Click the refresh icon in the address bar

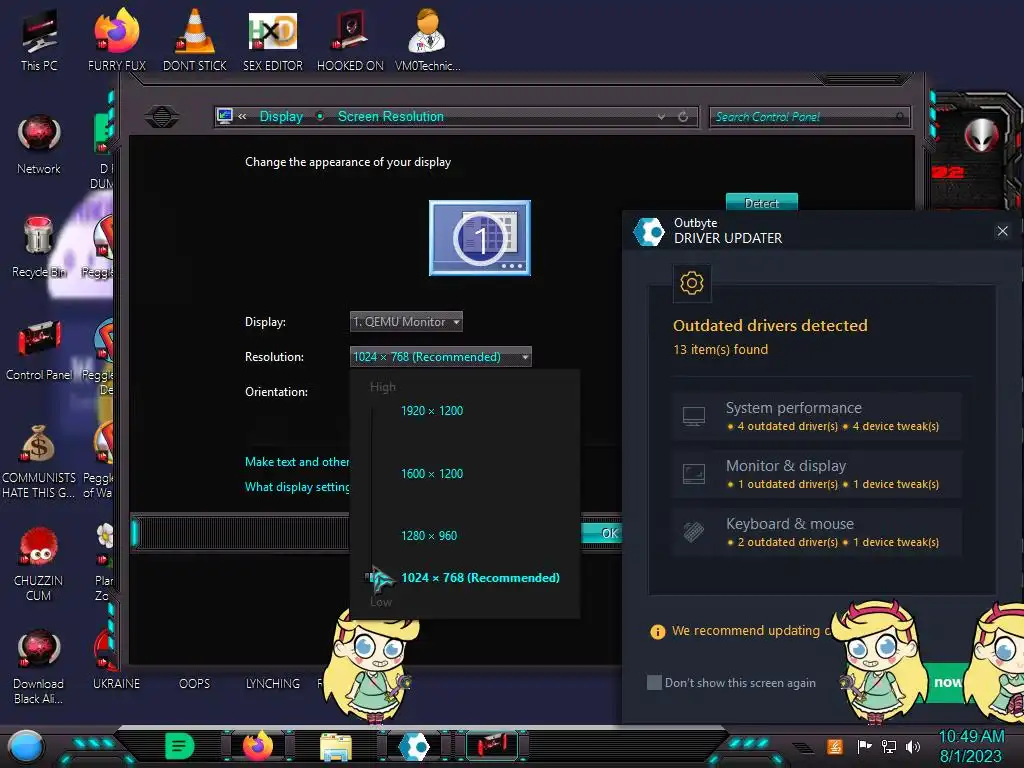pyautogui.click(x=683, y=117)
